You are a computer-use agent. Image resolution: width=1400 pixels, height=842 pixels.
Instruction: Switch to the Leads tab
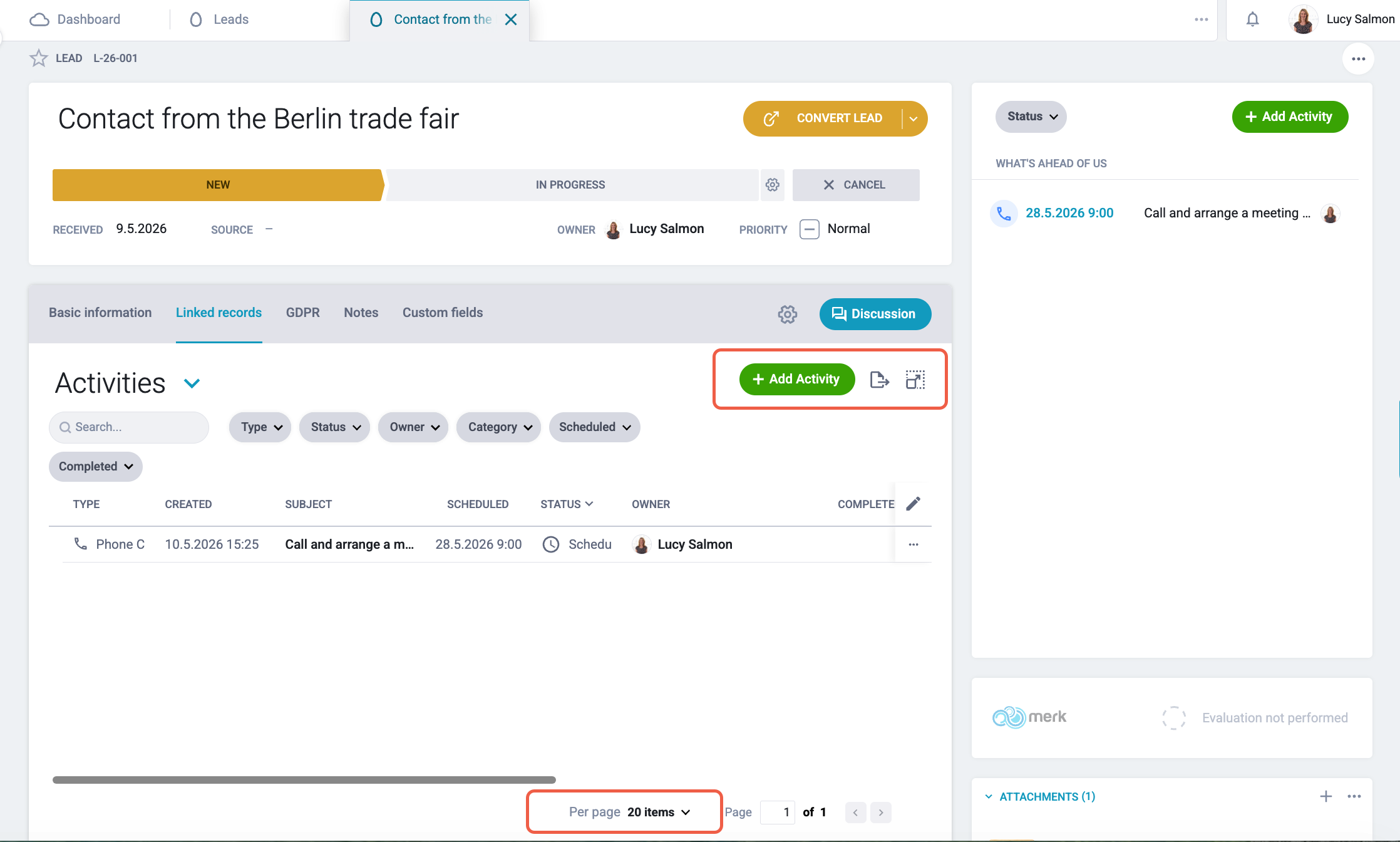point(219,19)
